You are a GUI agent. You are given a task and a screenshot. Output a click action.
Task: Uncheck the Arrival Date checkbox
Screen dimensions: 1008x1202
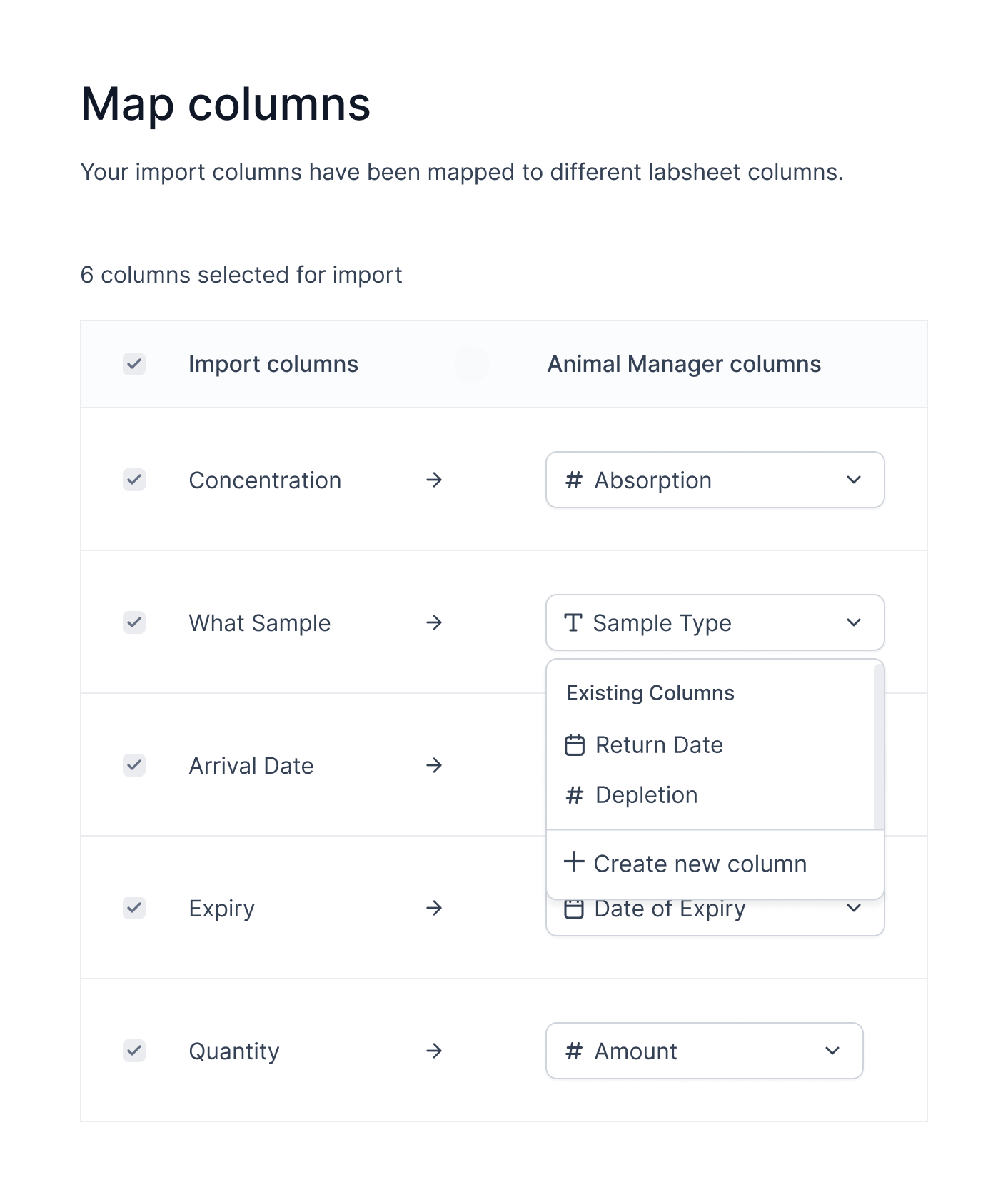(134, 765)
